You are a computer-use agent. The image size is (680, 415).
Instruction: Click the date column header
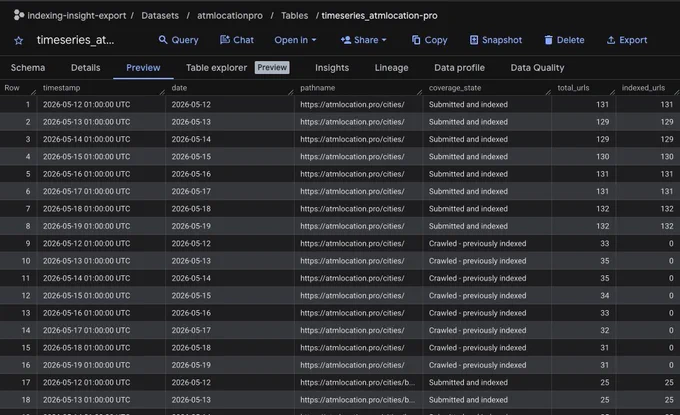179,88
